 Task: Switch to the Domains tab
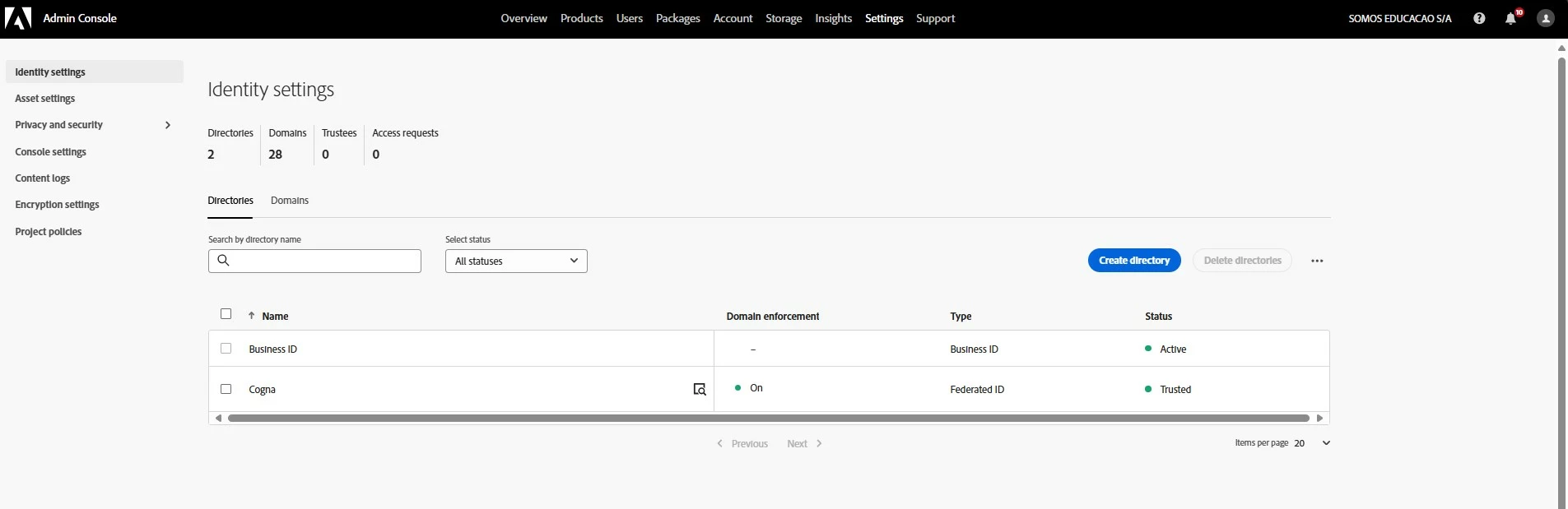(290, 201)
